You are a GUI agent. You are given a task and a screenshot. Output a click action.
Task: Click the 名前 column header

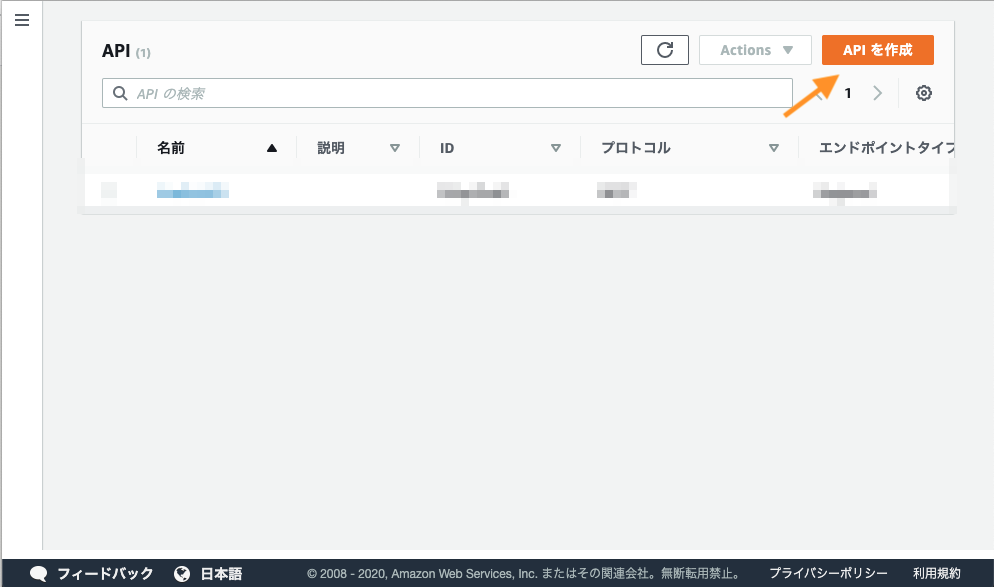click(x=171, y=148)
